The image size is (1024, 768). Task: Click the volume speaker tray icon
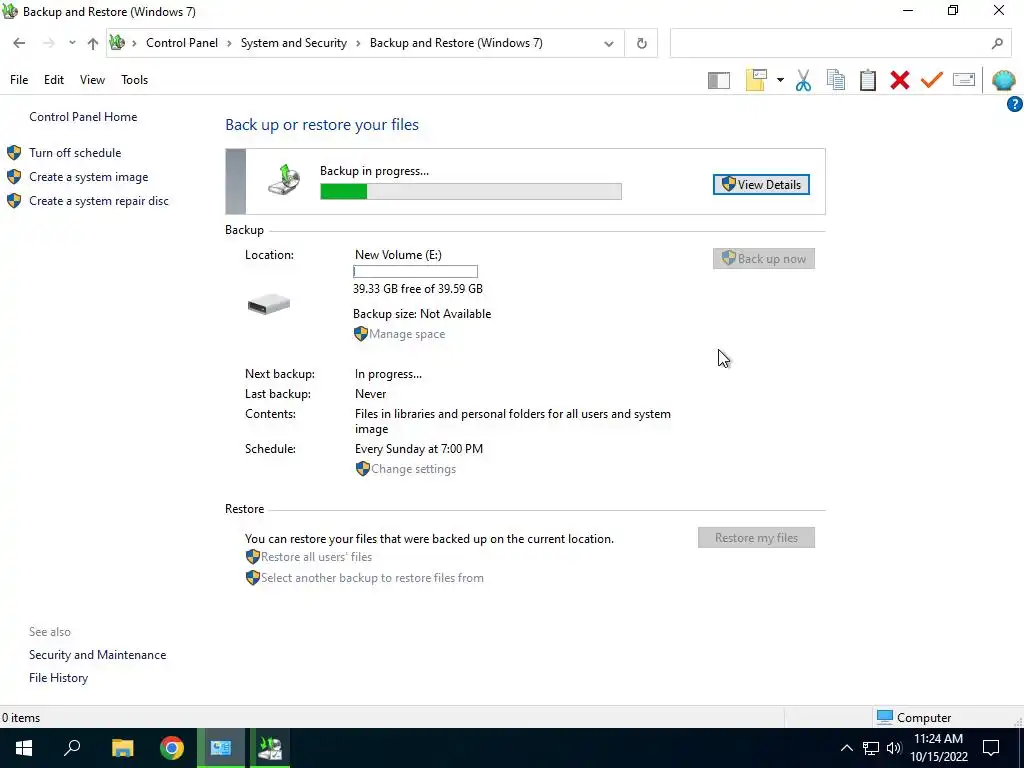point(894,748)
